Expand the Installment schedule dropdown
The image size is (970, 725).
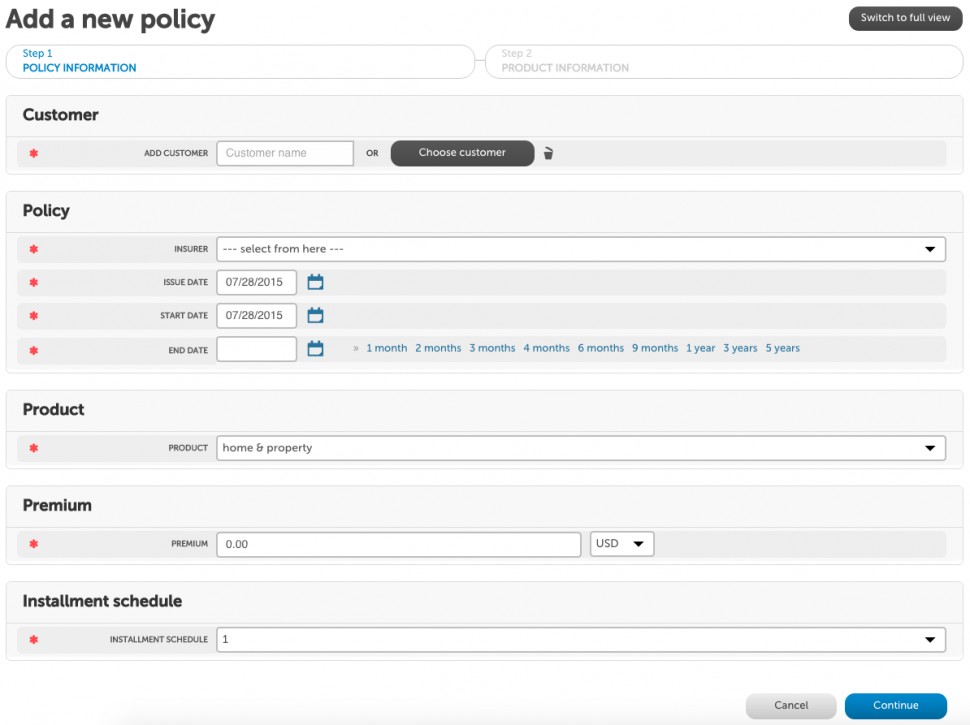[581, 639]
